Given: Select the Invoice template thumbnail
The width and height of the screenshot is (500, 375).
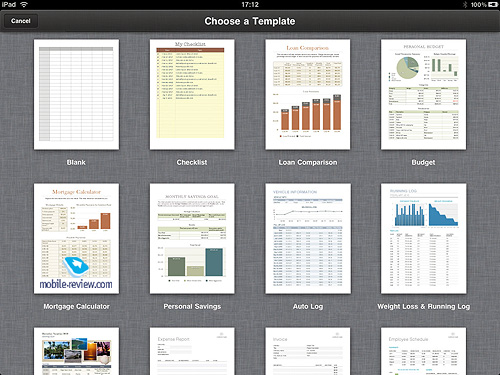Looking at the screenshot, I should [308, 351].
